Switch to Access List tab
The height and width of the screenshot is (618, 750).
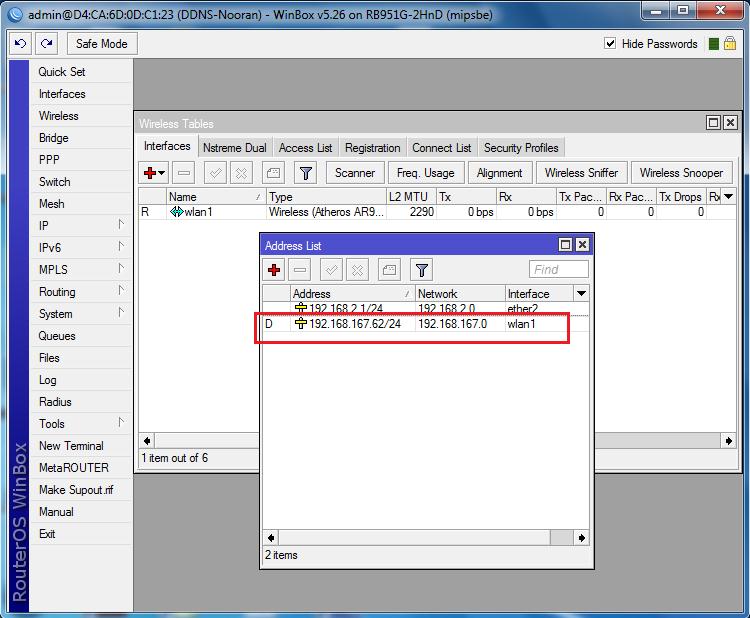pyautogui.click(x=305, y=148)
